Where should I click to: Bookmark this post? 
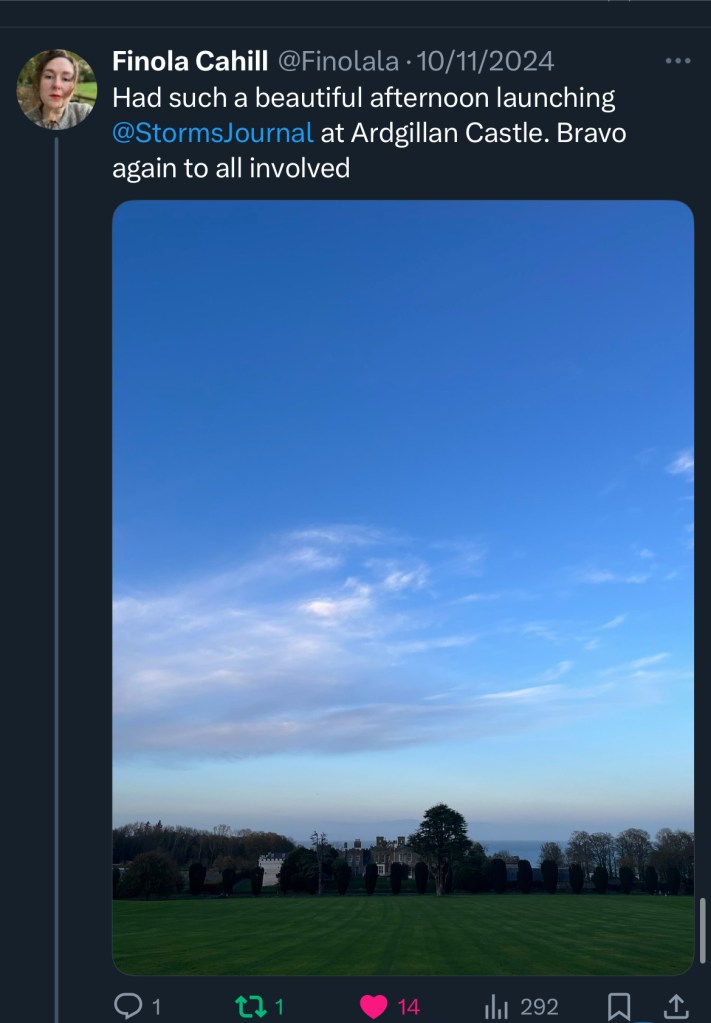click(619, 1006)
